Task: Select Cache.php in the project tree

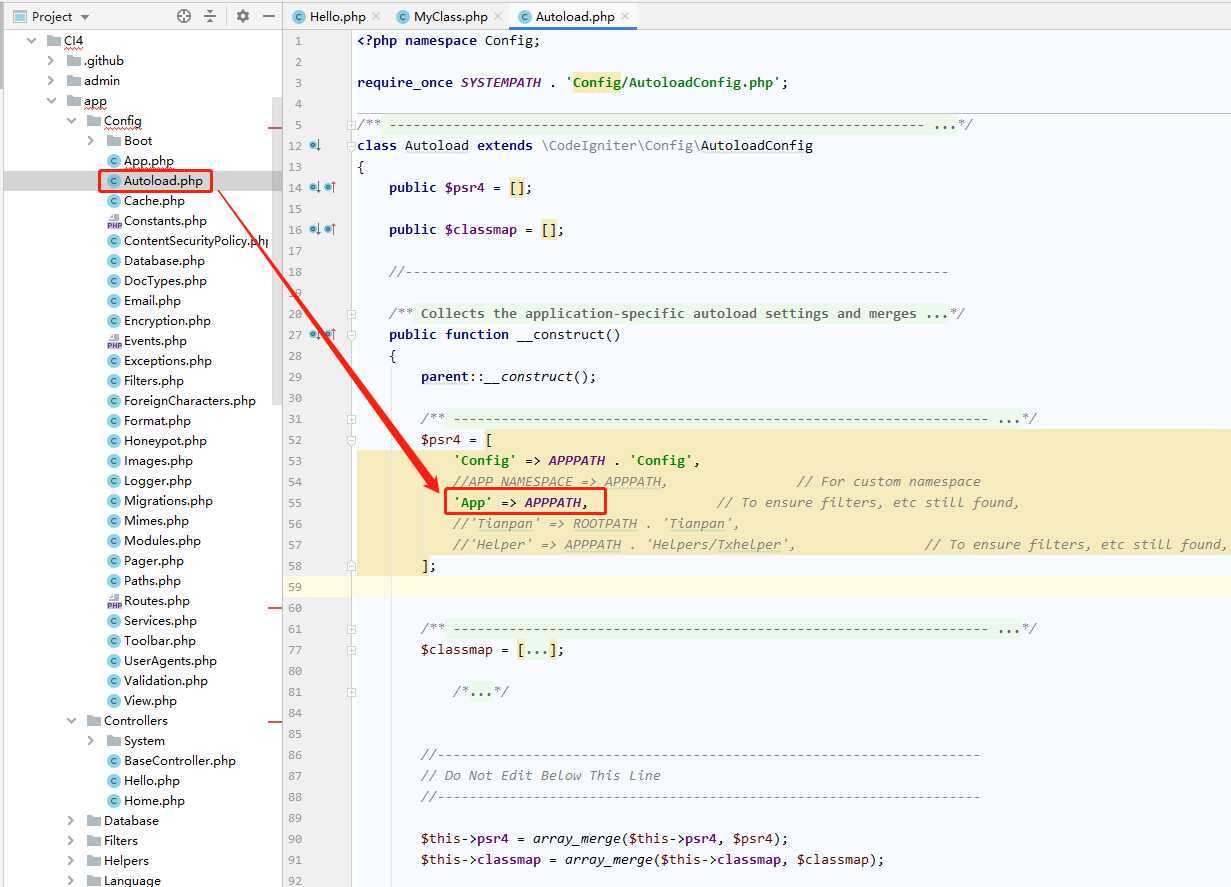Action: [x=154, y=201]
